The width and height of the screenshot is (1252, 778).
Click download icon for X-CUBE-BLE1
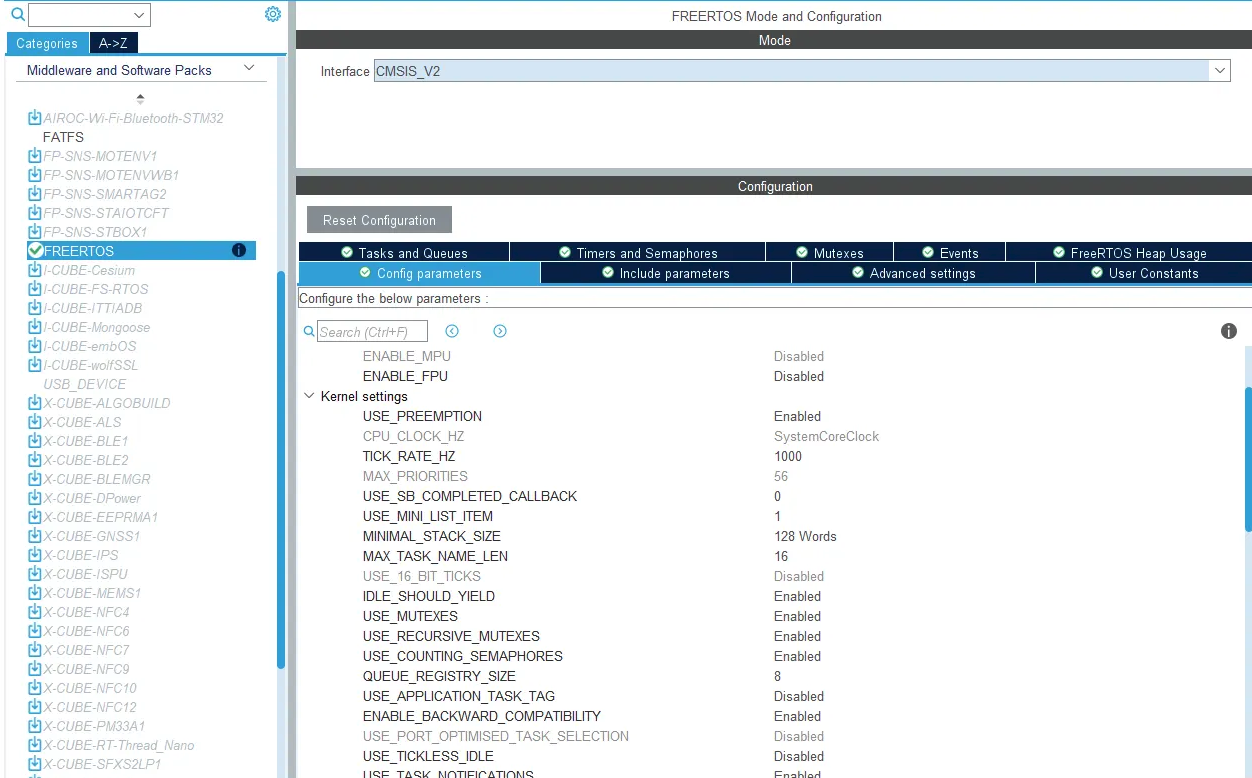[x=35, y=440]
